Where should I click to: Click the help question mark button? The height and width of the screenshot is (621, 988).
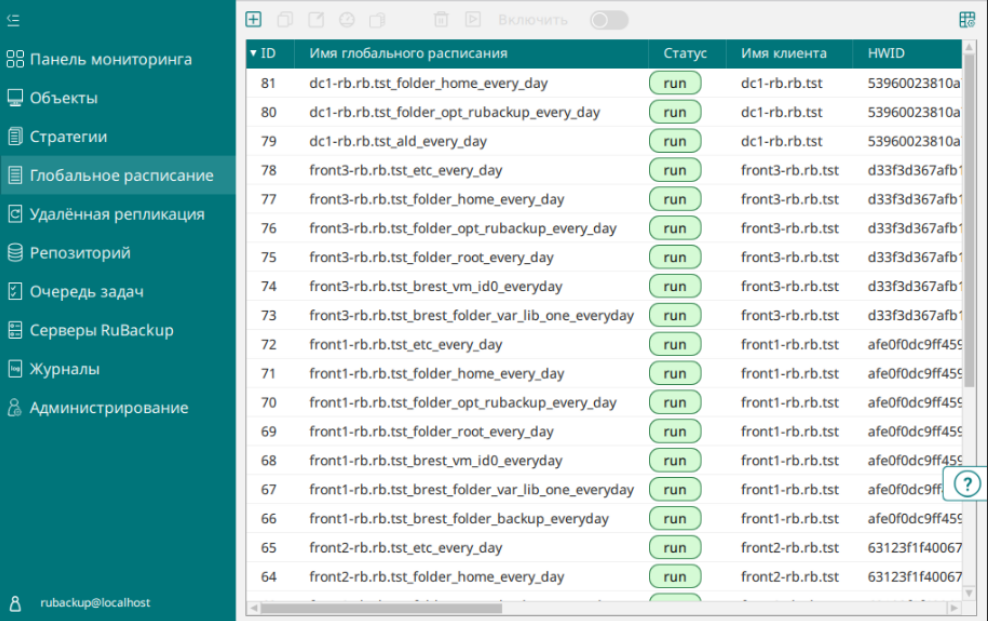[x=967, y=484]
